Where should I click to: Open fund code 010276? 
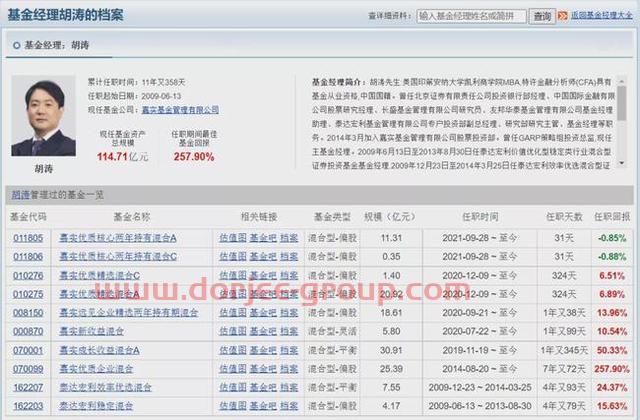click(28, 276)
